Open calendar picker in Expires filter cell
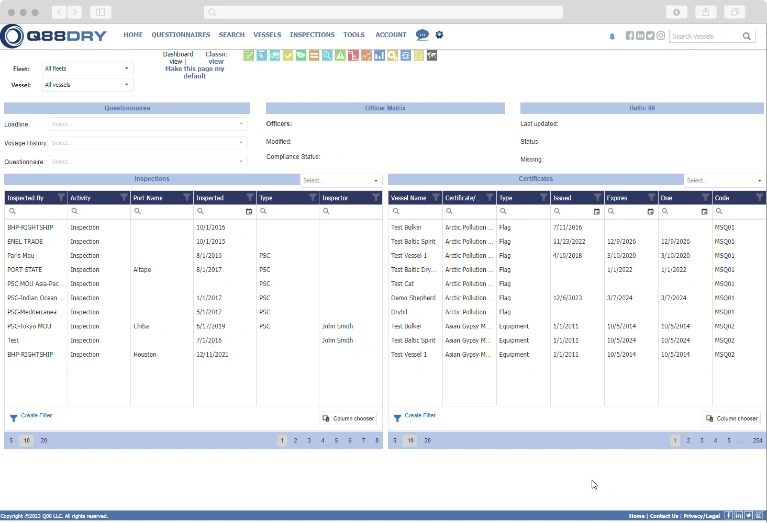The image size is (767, 523). click(x=650, y=212)
